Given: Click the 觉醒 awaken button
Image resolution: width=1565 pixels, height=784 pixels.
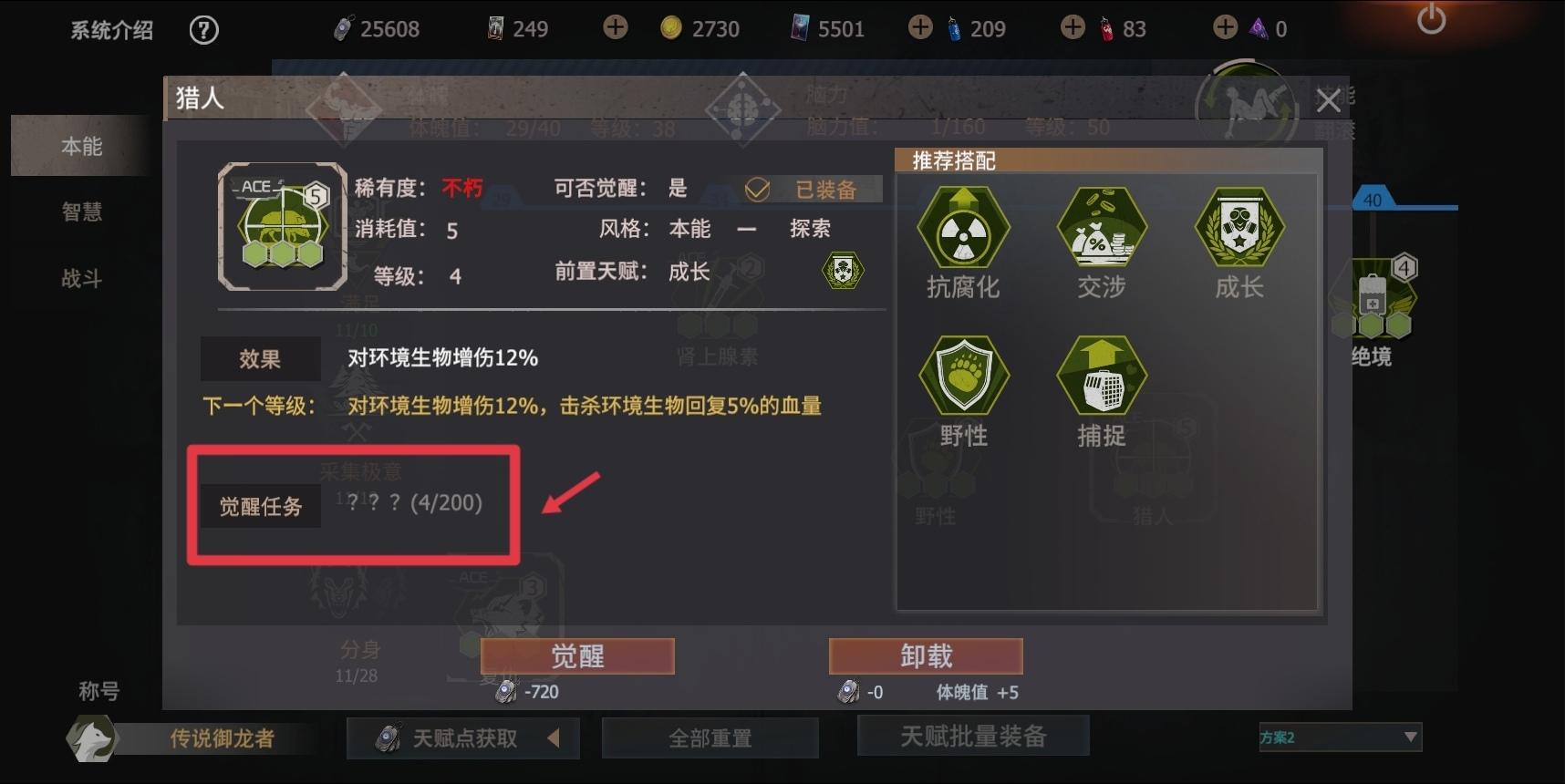Looking at the screenshot, I should (577, 655).
